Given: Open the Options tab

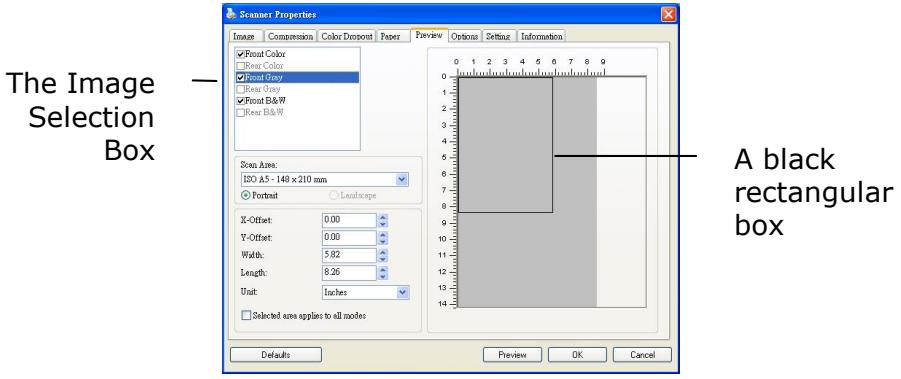Looking at the screenshot, I should (464, 36).
